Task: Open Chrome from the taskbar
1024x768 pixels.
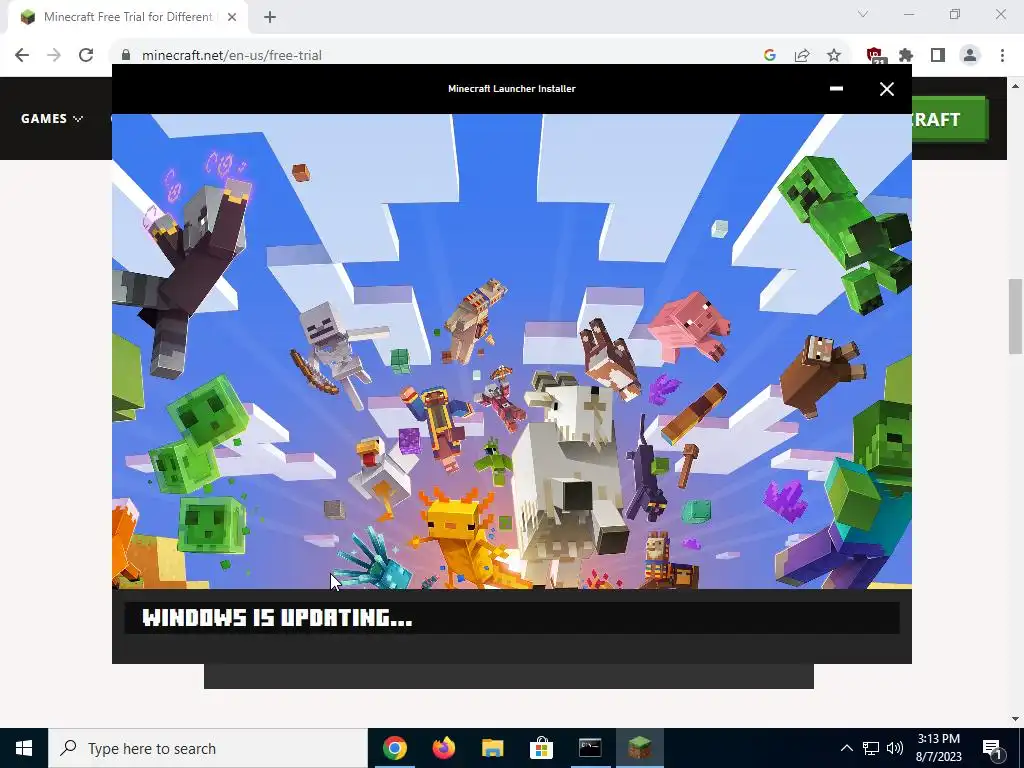Action: pos(394,748)
